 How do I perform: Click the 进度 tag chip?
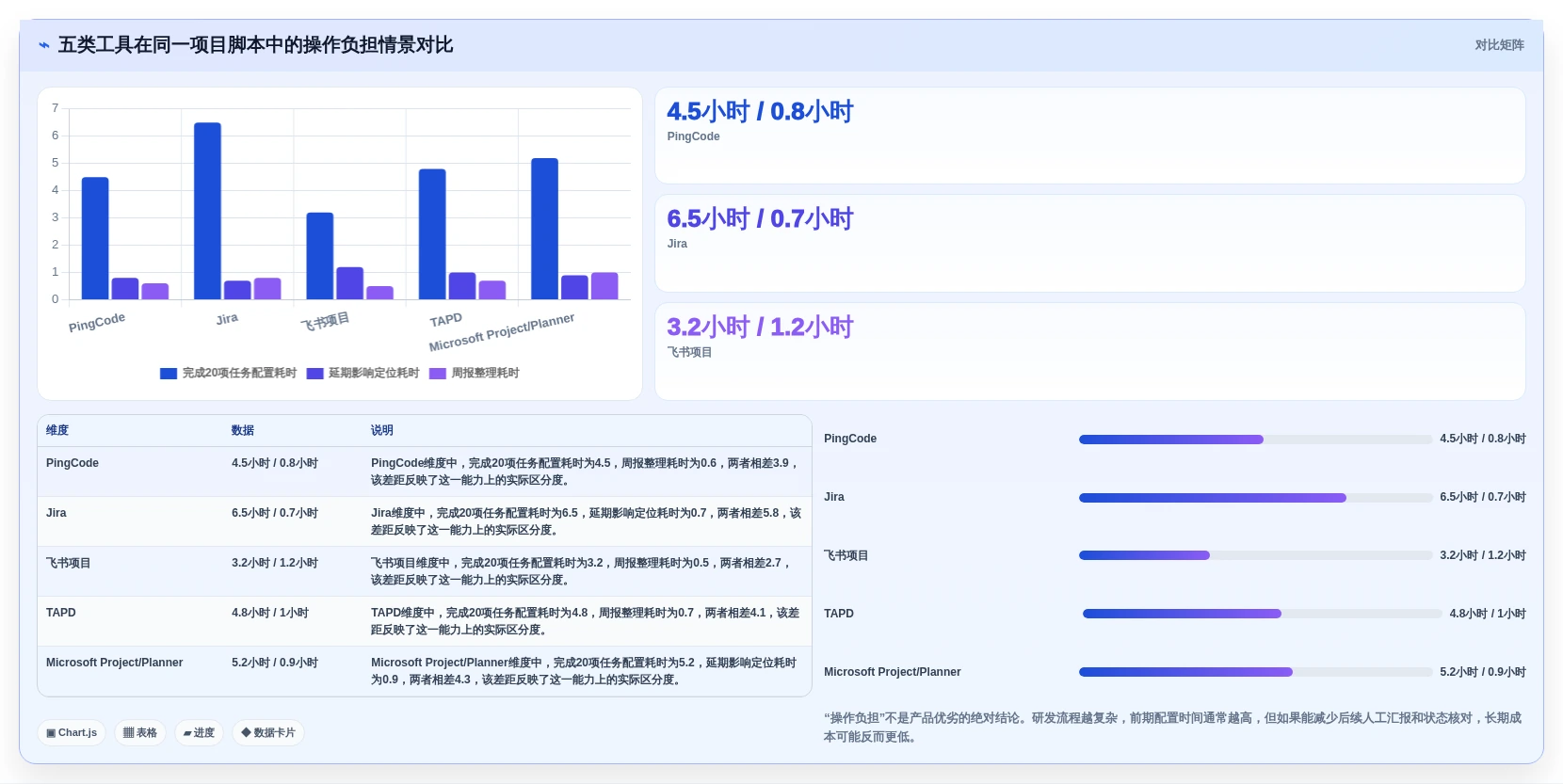coord(199,732)
